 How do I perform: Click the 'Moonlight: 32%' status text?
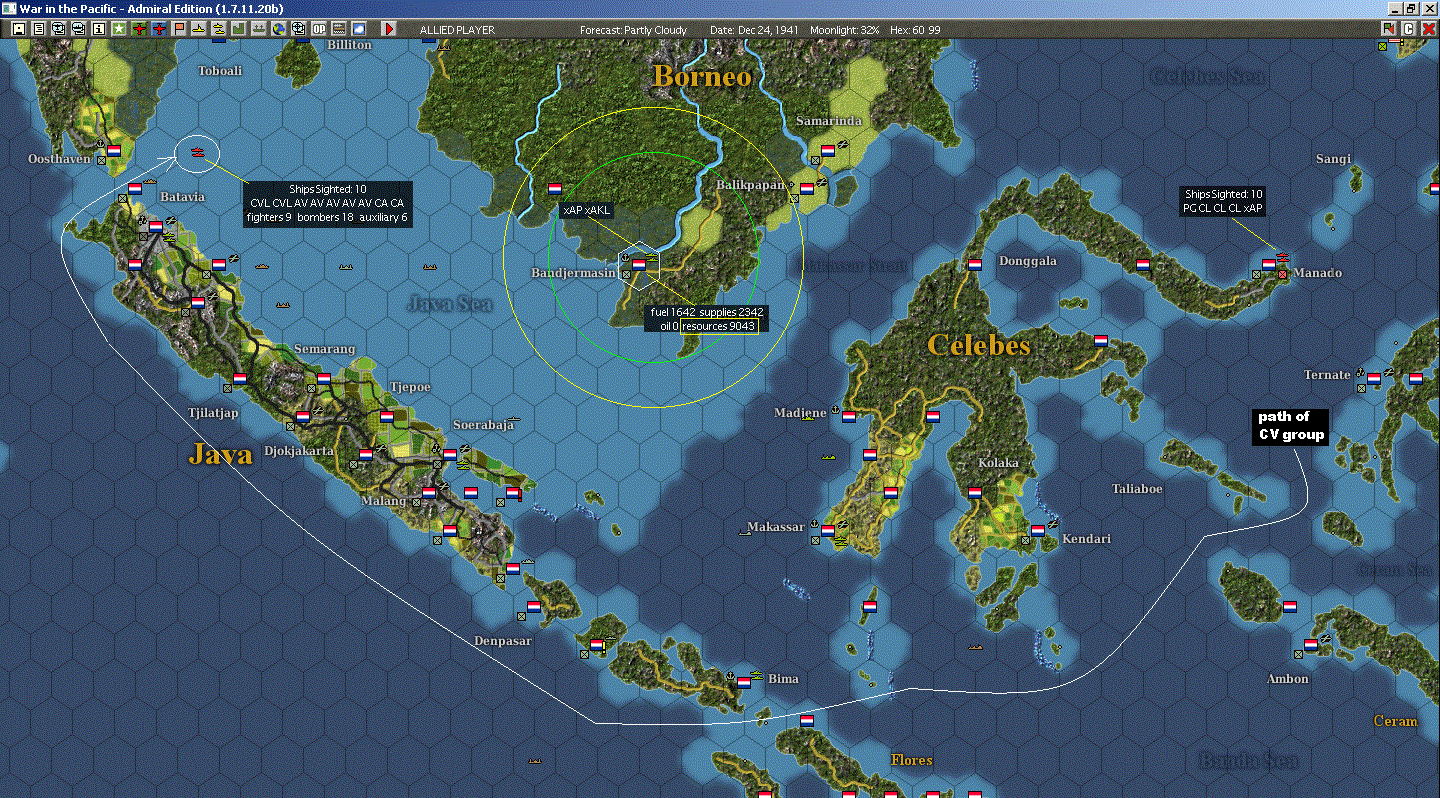[x=845, y=30]
